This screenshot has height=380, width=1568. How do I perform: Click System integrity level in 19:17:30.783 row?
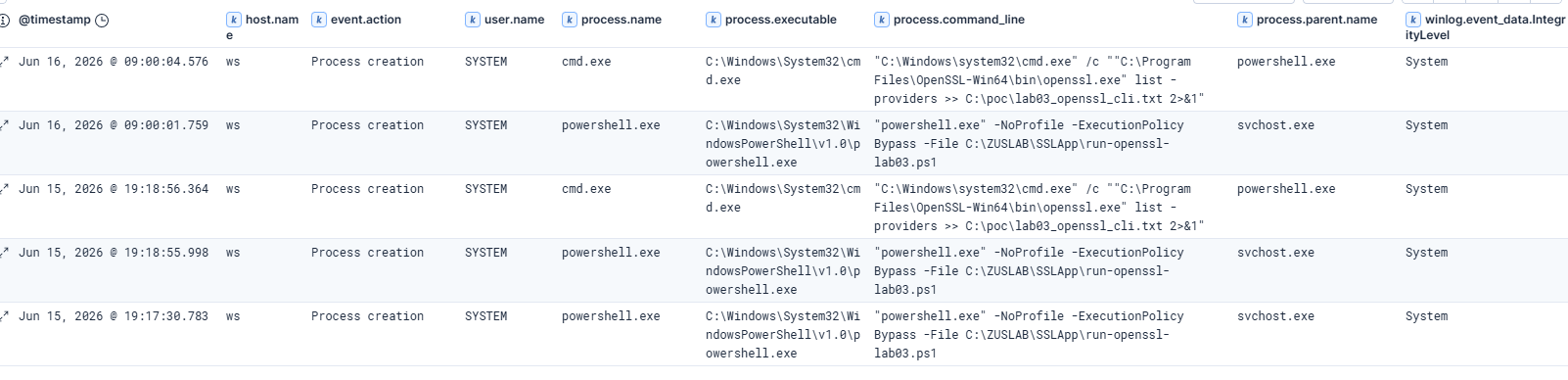1426,316
